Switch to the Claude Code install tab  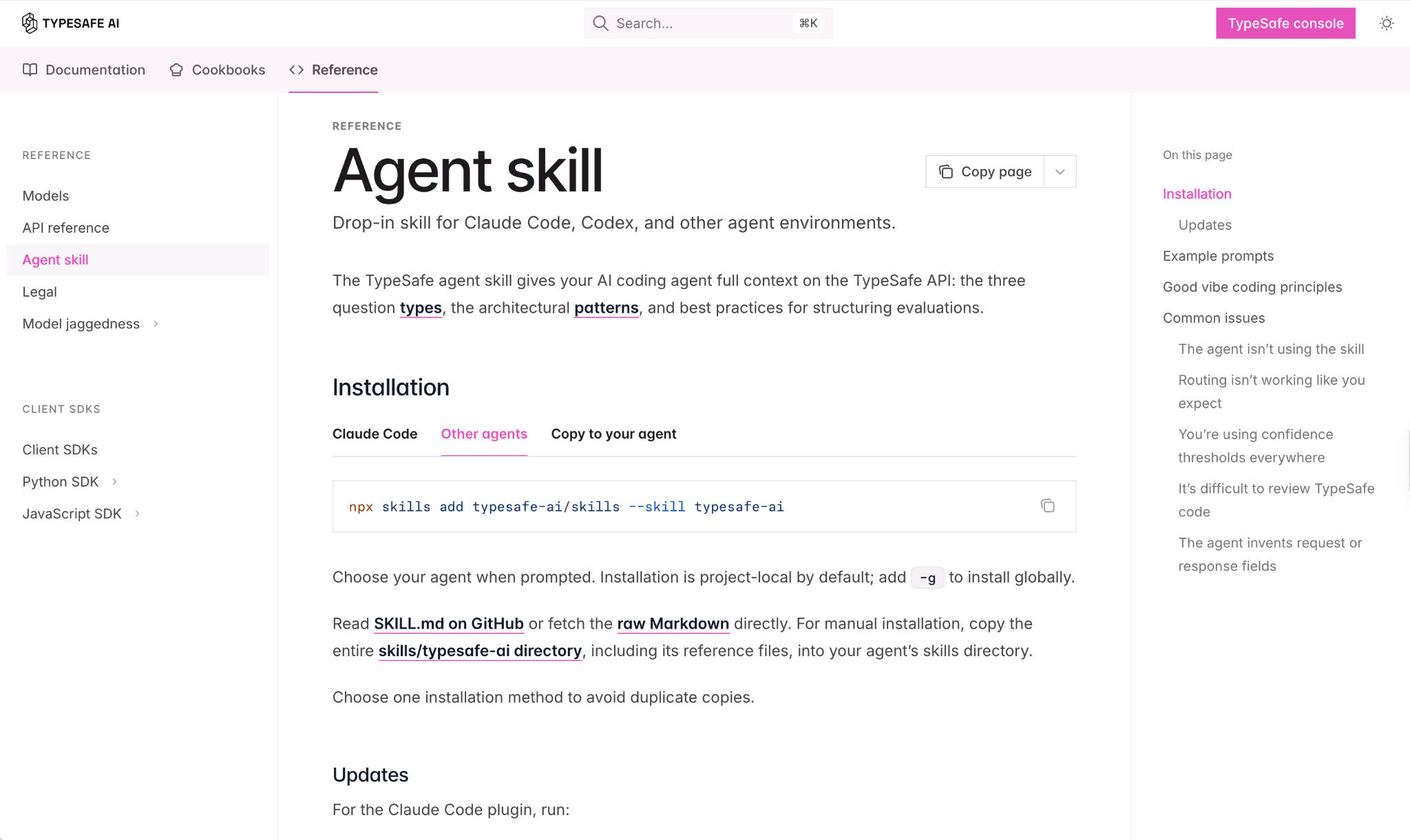pyautogui.click(x=375, y=434)
